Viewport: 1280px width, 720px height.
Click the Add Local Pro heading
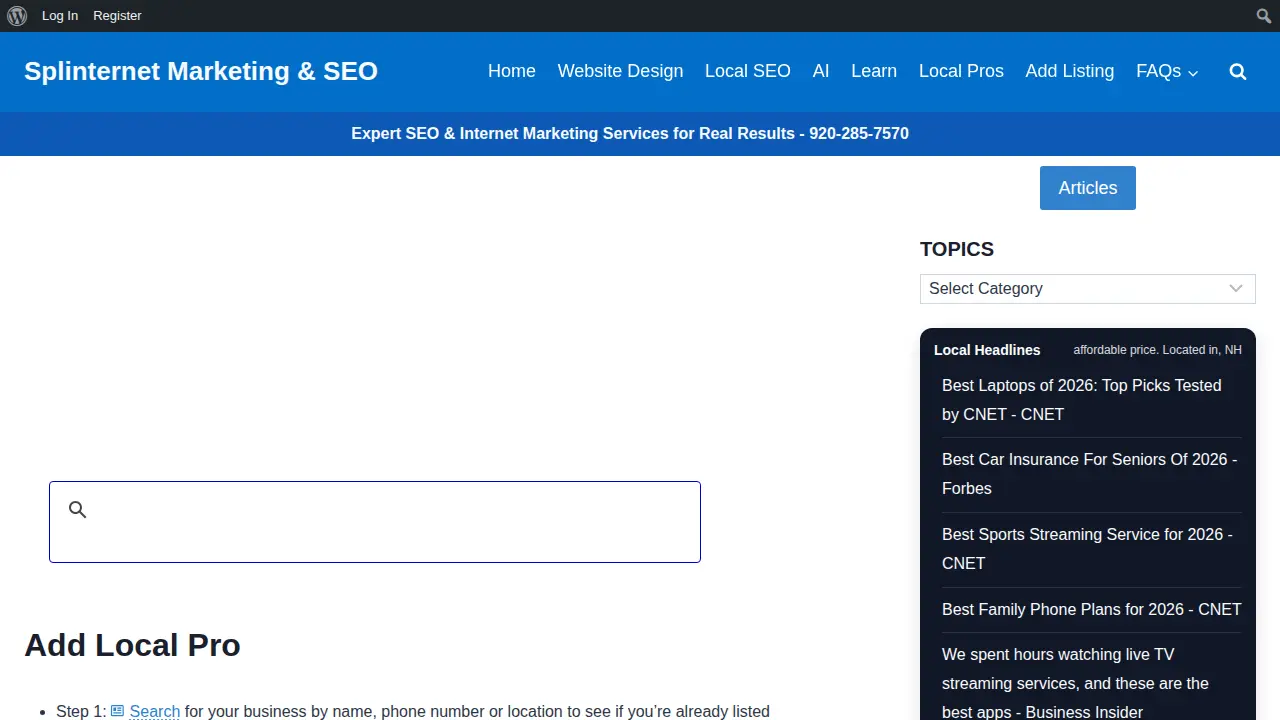[132, 645]
